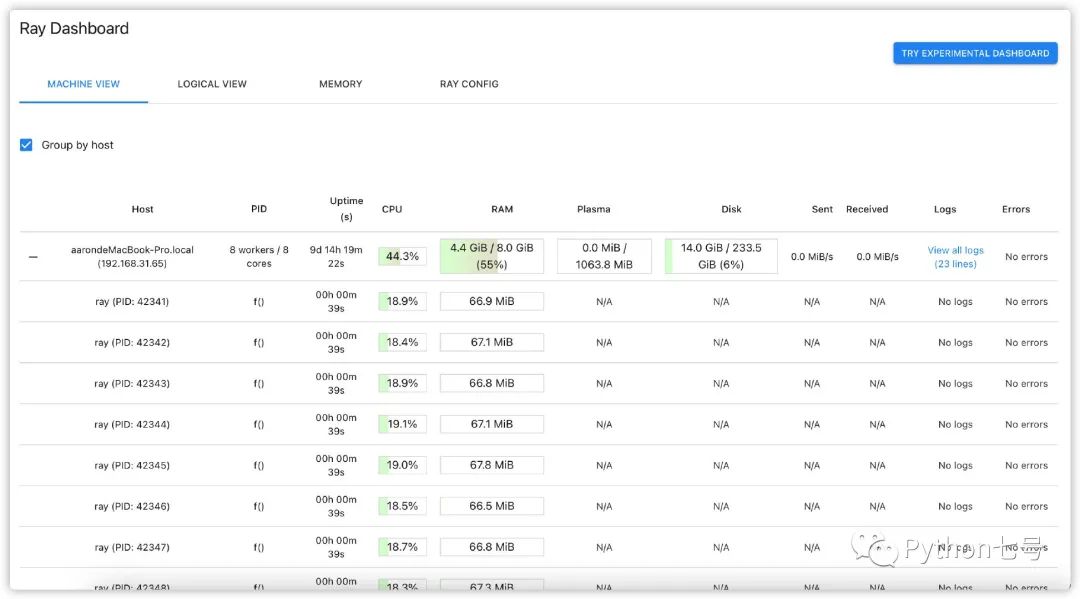Switch to the Logical View tab
1080x599 pixels.
point(212,84)
